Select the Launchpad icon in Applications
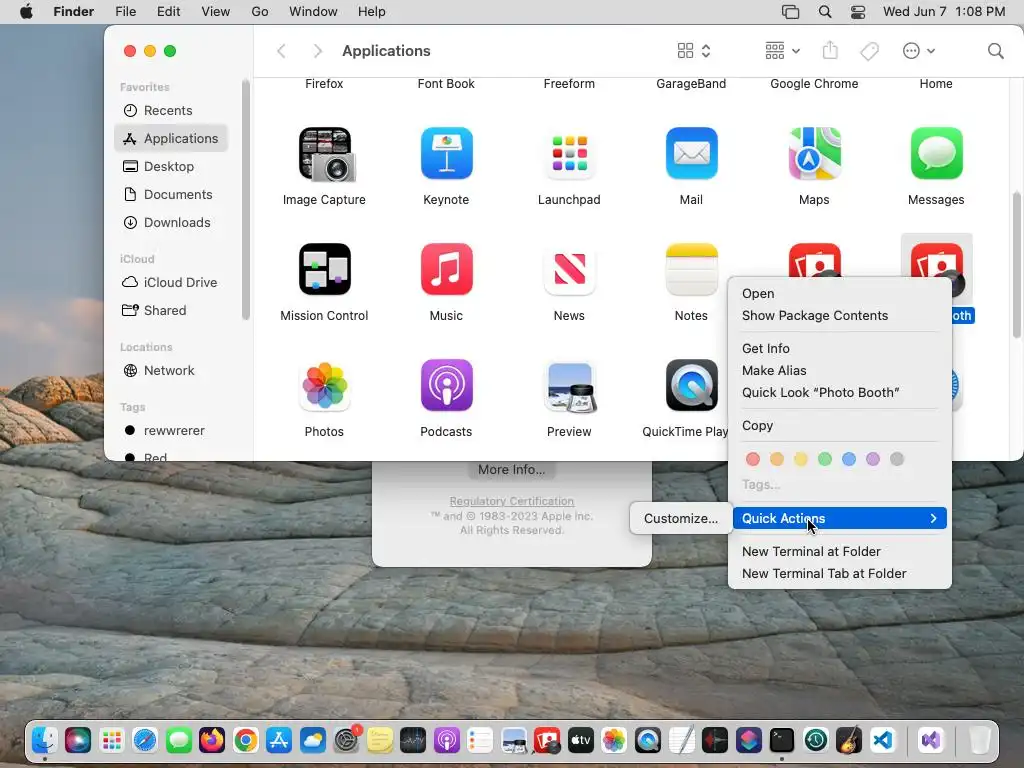 (569, 153)
